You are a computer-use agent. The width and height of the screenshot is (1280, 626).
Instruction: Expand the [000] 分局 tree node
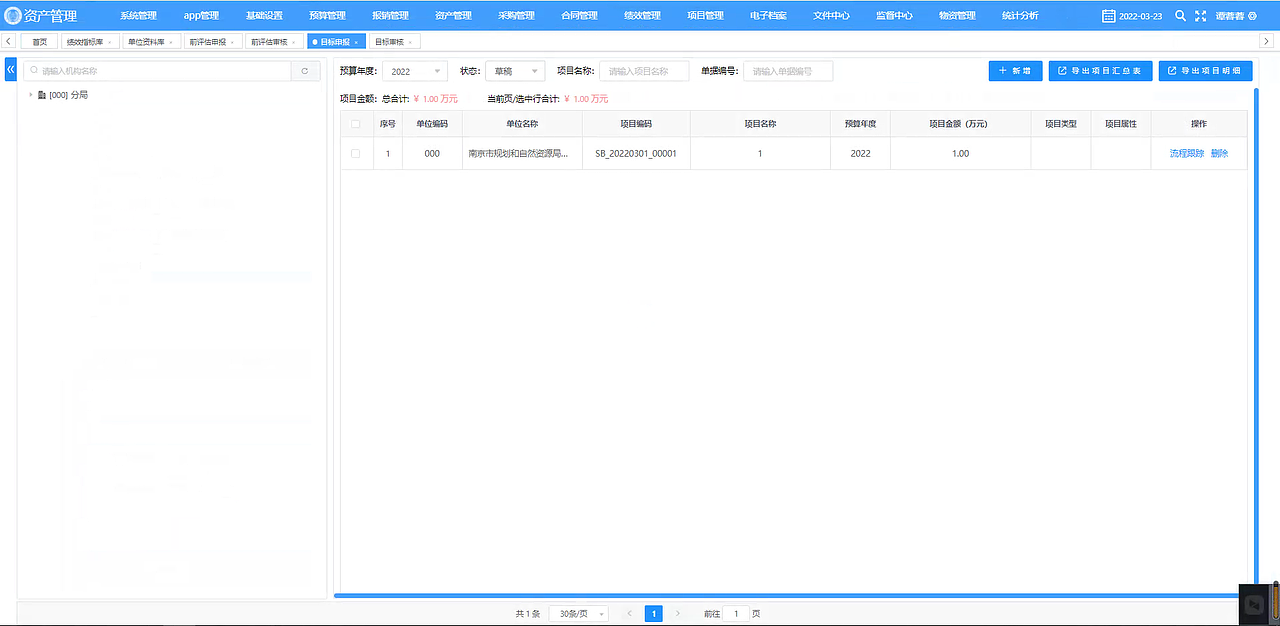tap(30, 95)
